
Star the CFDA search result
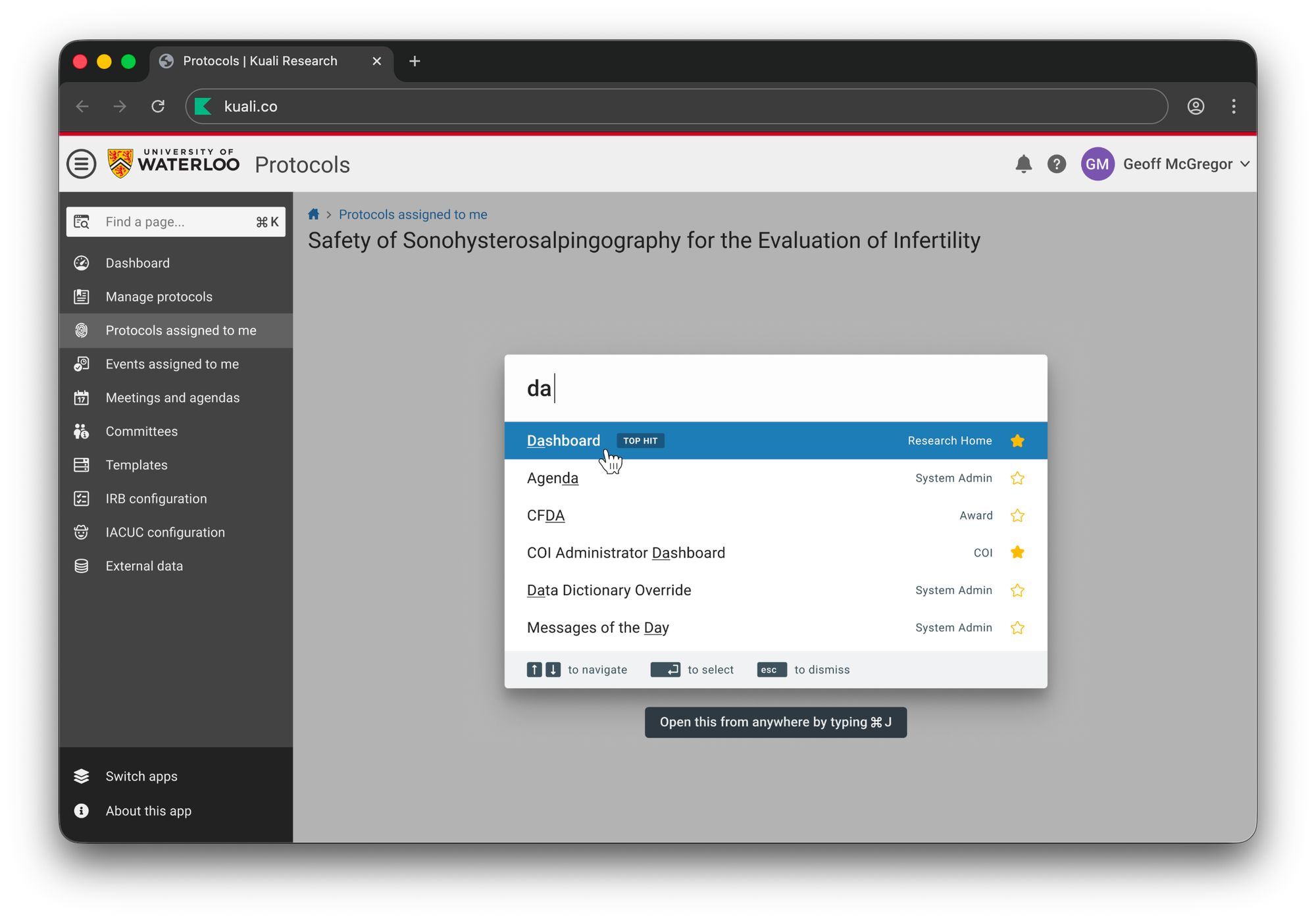pyautogui.click(x=1017, y=516)
